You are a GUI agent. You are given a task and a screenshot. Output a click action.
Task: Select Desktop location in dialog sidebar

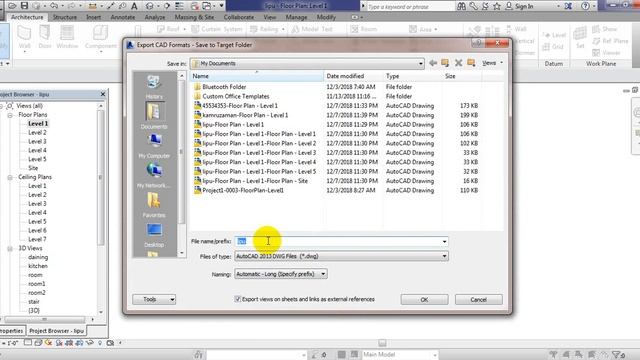pos(154,235)
